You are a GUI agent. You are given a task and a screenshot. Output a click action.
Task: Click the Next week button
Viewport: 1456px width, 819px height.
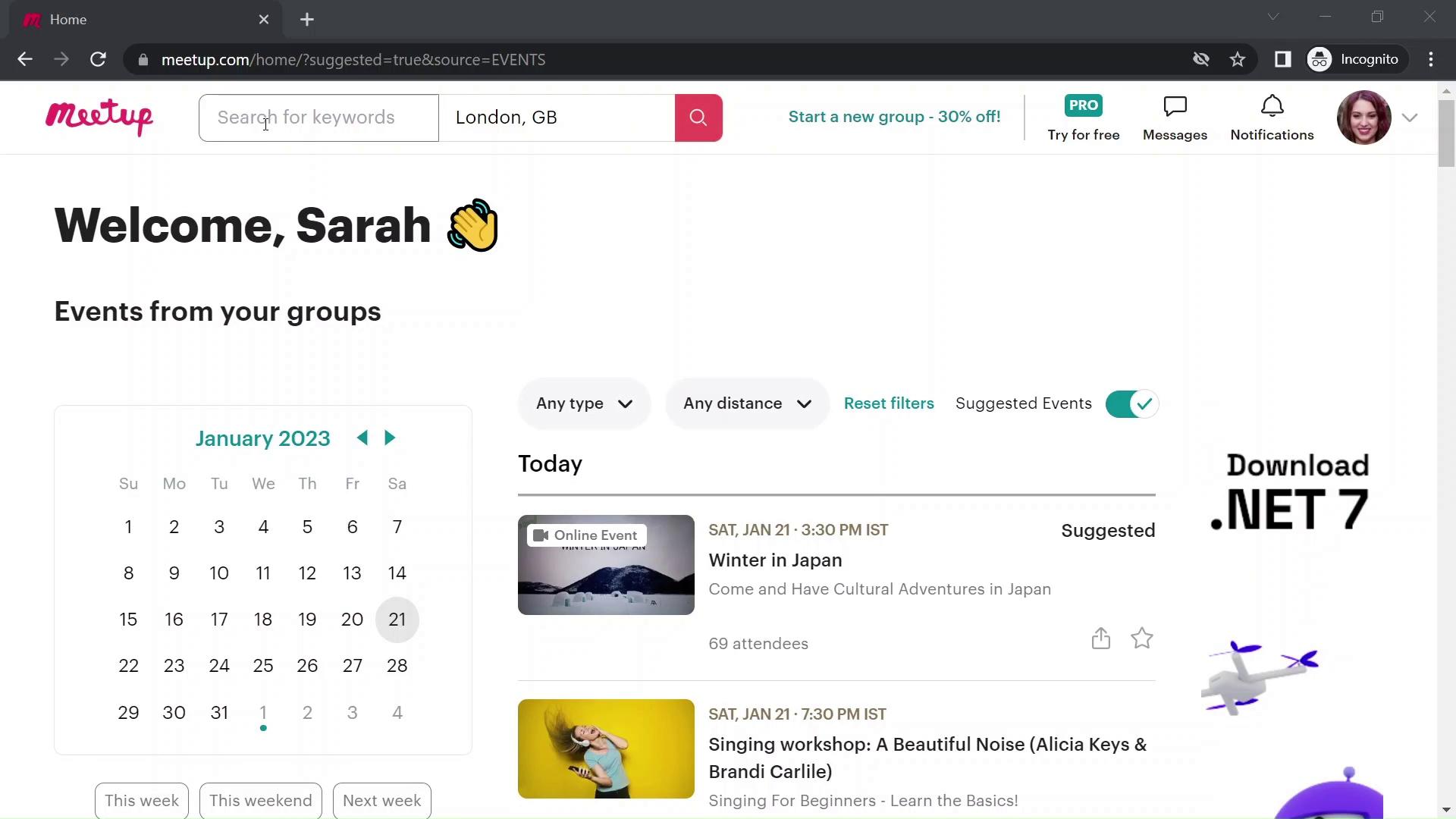[x=382, y=799]
